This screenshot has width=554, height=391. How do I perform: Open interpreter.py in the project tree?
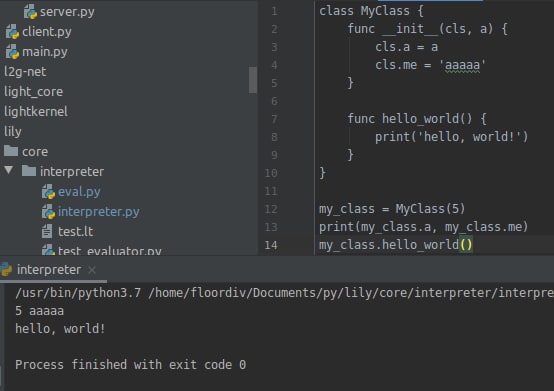coord(99,212)
